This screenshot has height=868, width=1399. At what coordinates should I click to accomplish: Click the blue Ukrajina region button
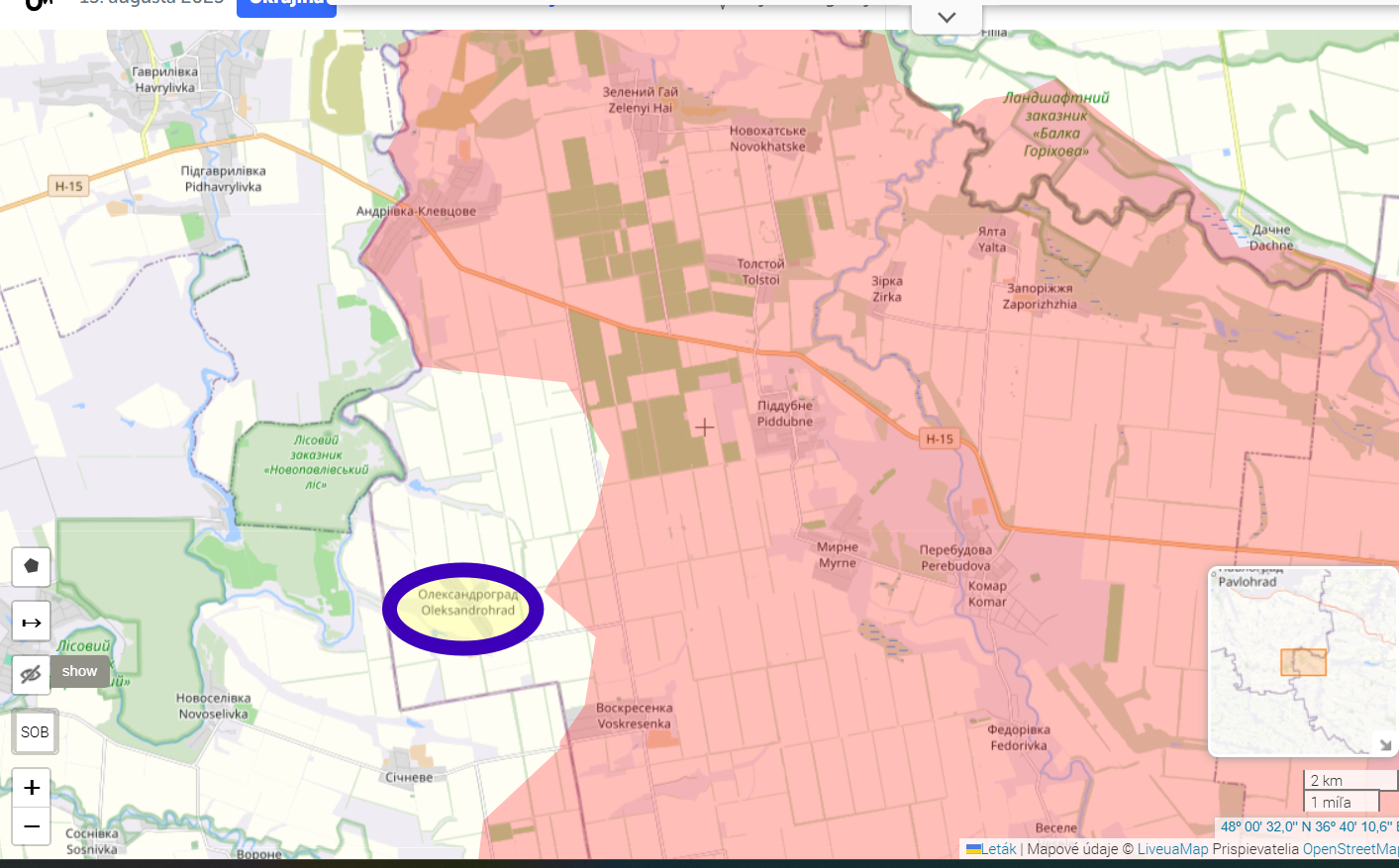point(286,6)
